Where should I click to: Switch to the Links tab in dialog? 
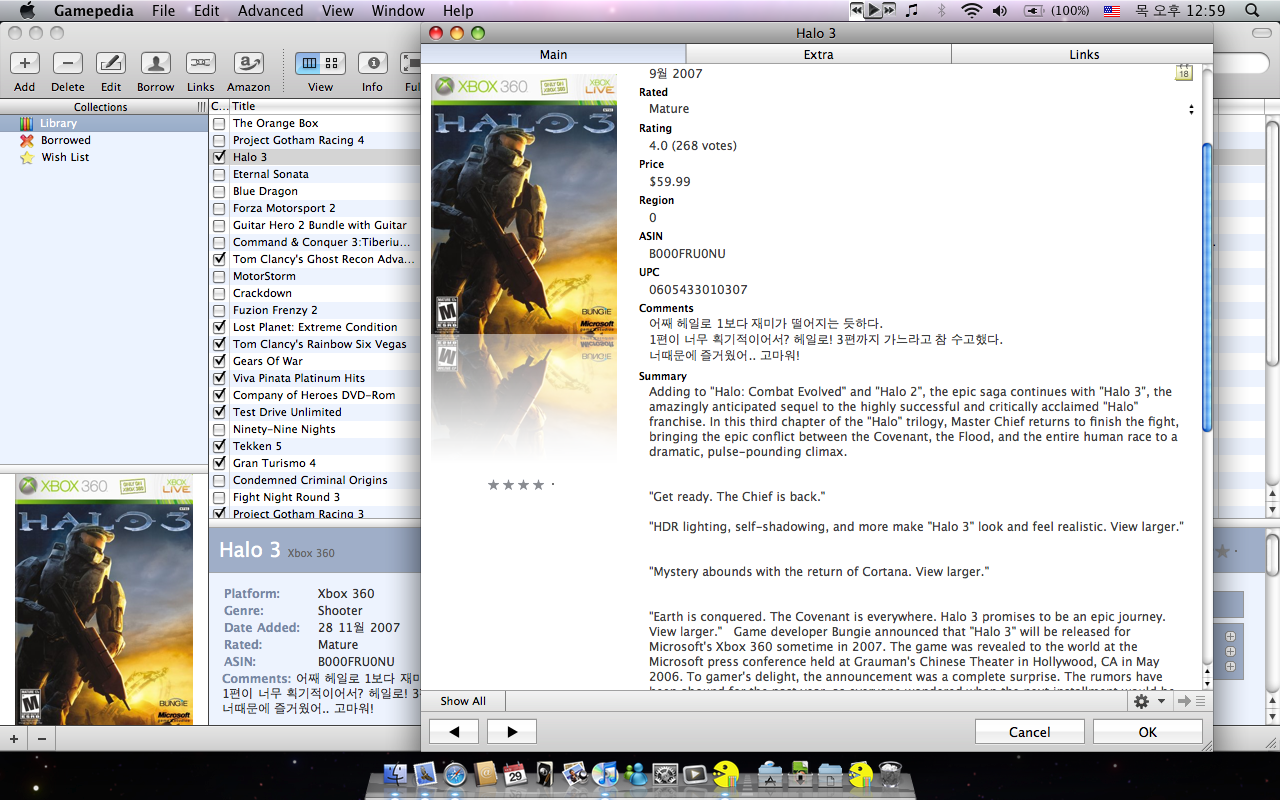(x=1083, y=54)
